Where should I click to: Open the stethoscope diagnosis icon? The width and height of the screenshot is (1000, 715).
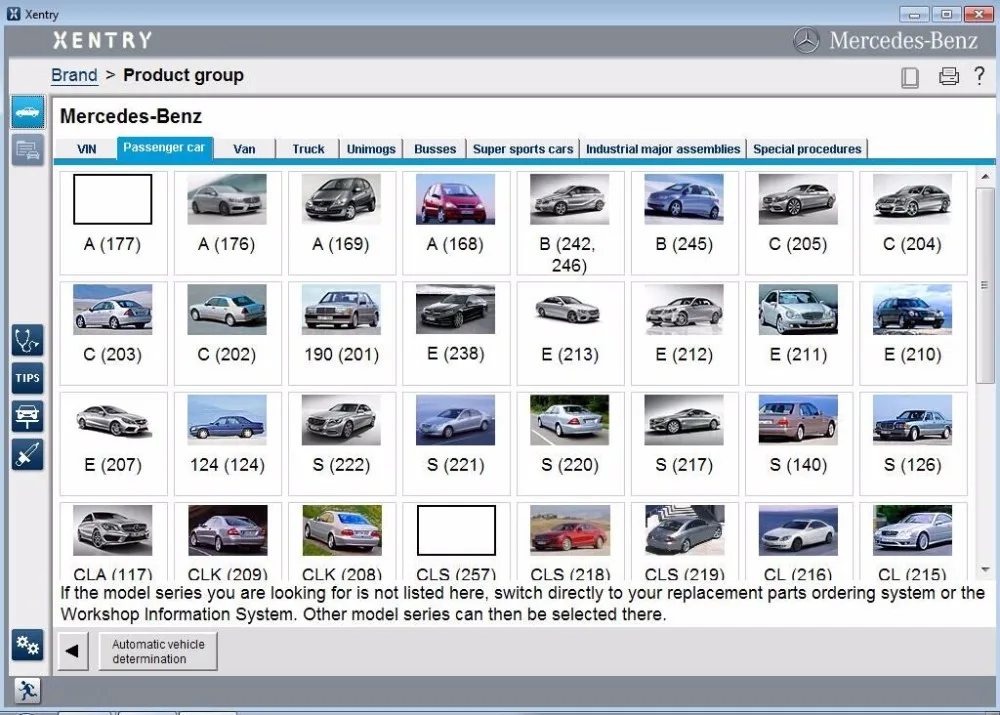[x=27, y=340]
